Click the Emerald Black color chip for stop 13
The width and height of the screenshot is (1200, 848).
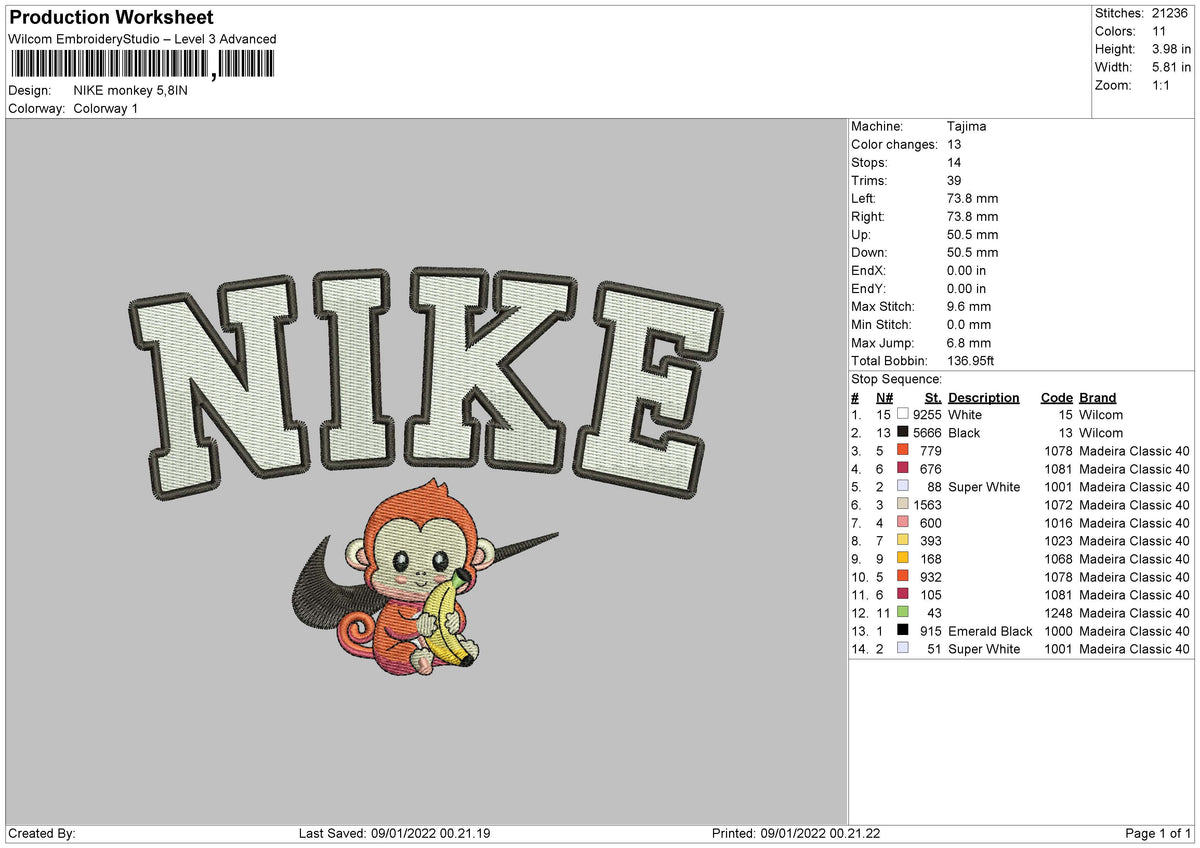[902, 631]
